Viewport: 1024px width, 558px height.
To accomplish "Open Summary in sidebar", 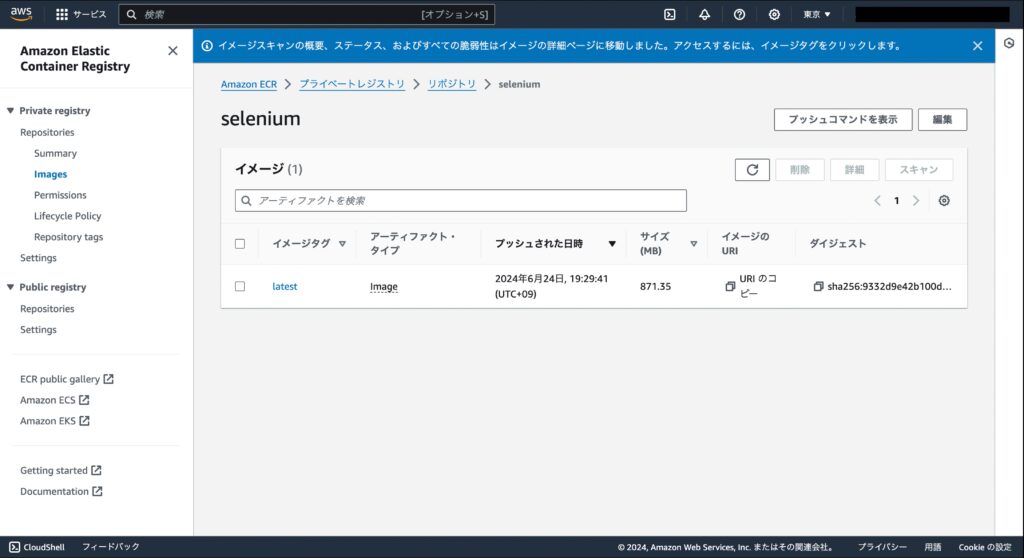I will (56, 153).
